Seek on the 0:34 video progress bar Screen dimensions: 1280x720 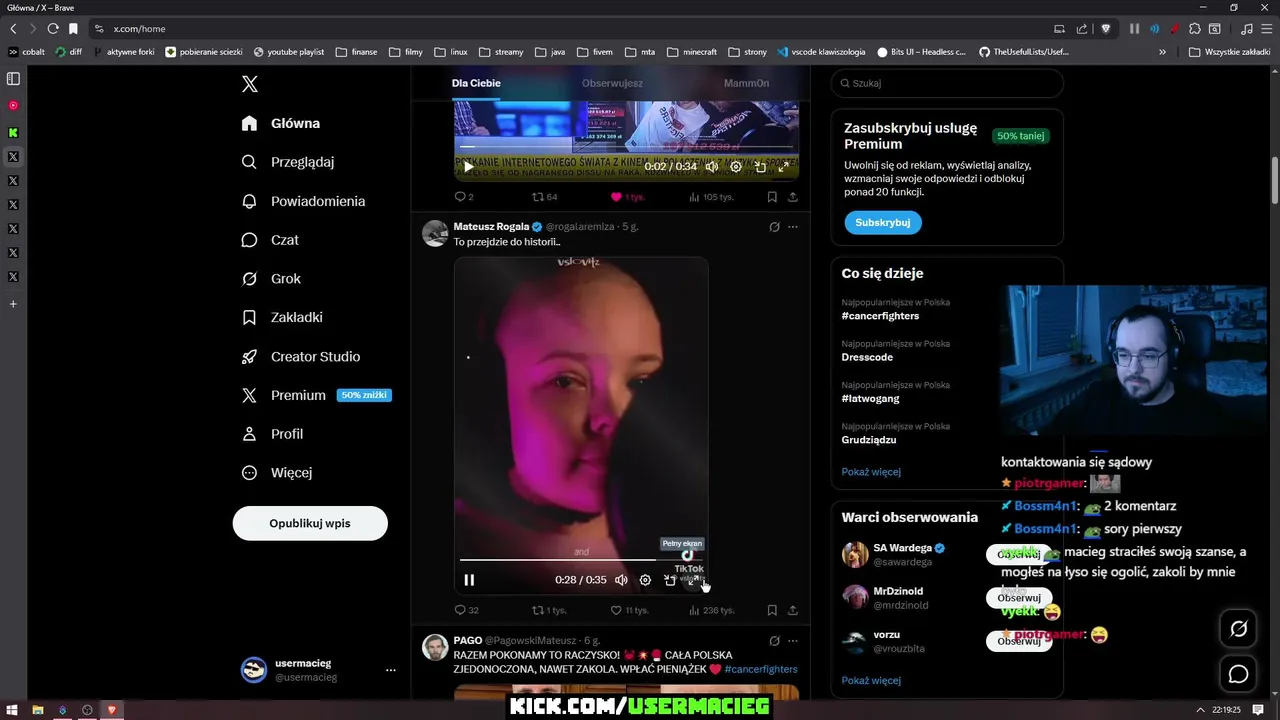[626, 147]
